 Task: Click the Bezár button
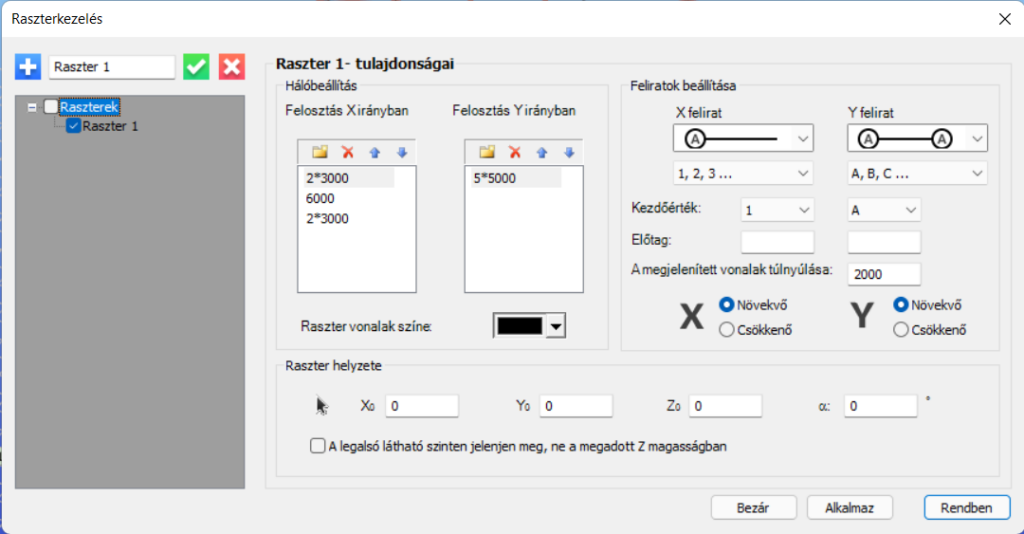(x=754, y=508)
